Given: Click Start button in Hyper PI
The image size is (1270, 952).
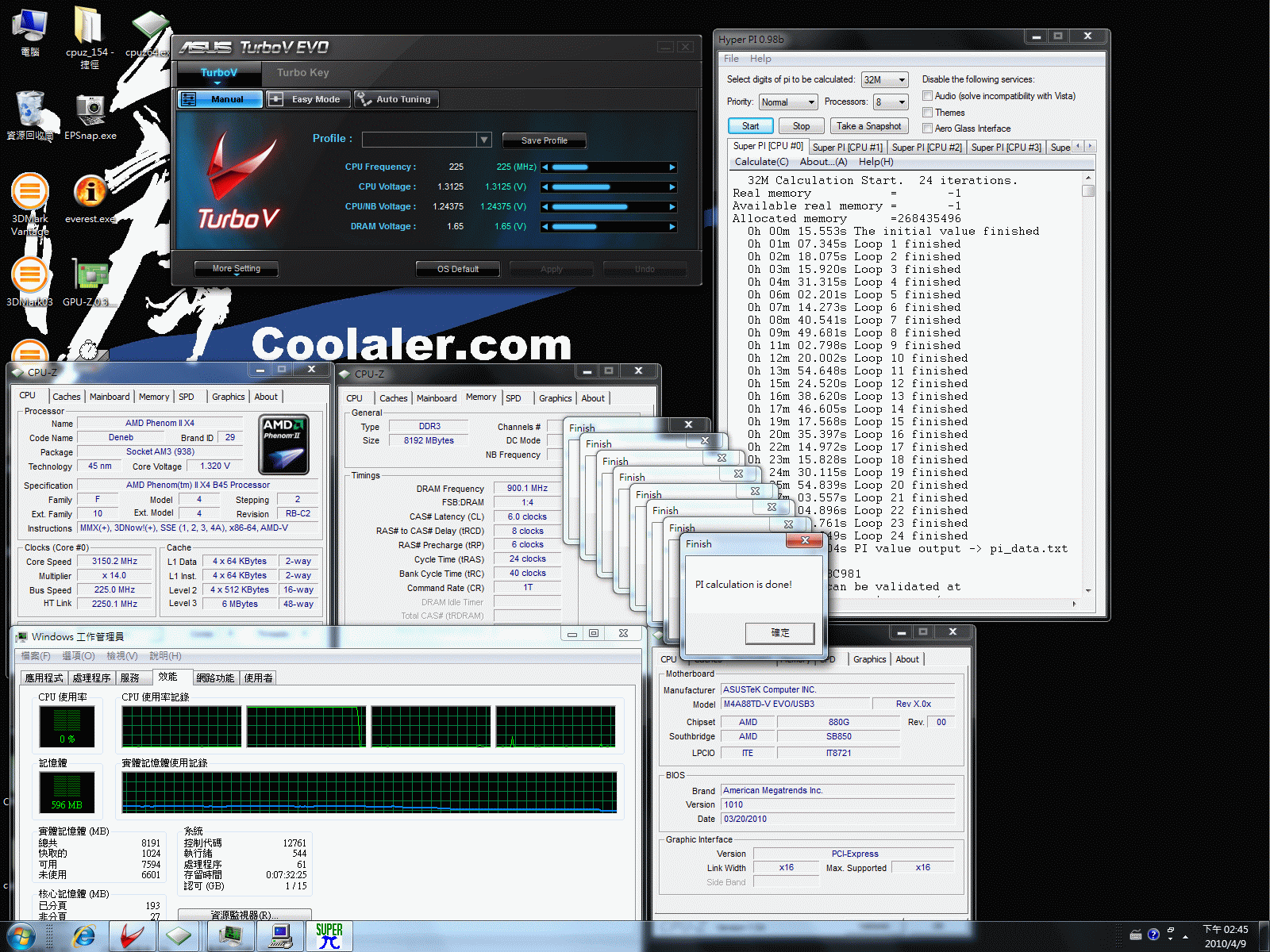Looking at the screenshot, I should coord(750,126).
